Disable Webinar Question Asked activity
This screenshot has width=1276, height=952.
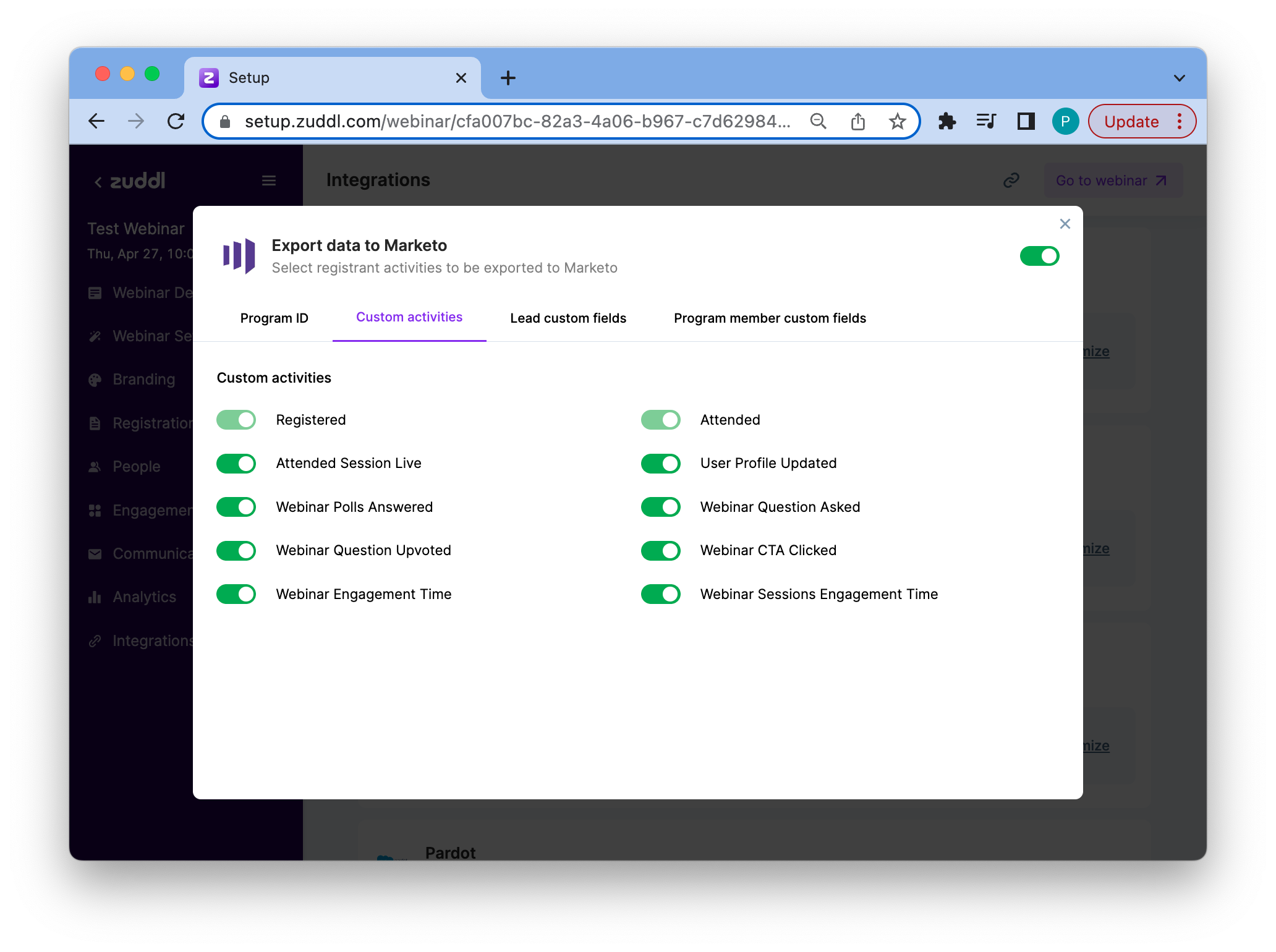tap(660, 507)
